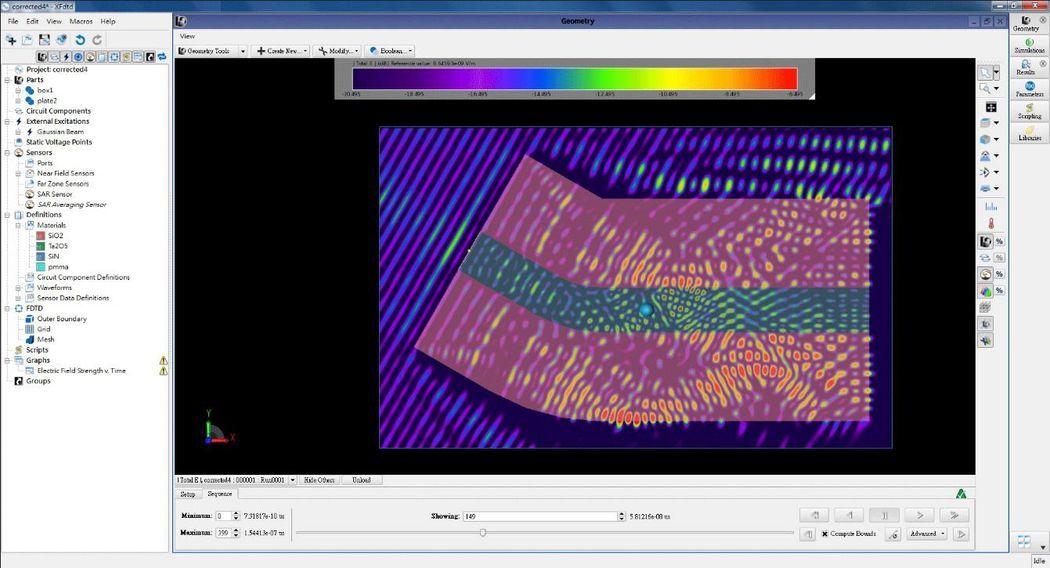Open the Modify dropdown
Image resolution: width=1050 pixels, height=568 pixels.
point(338,51)
